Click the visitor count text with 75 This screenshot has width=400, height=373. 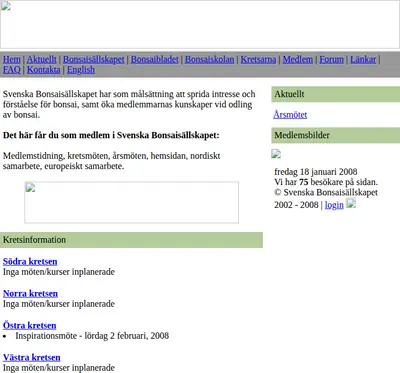click(x=326, y=182)
